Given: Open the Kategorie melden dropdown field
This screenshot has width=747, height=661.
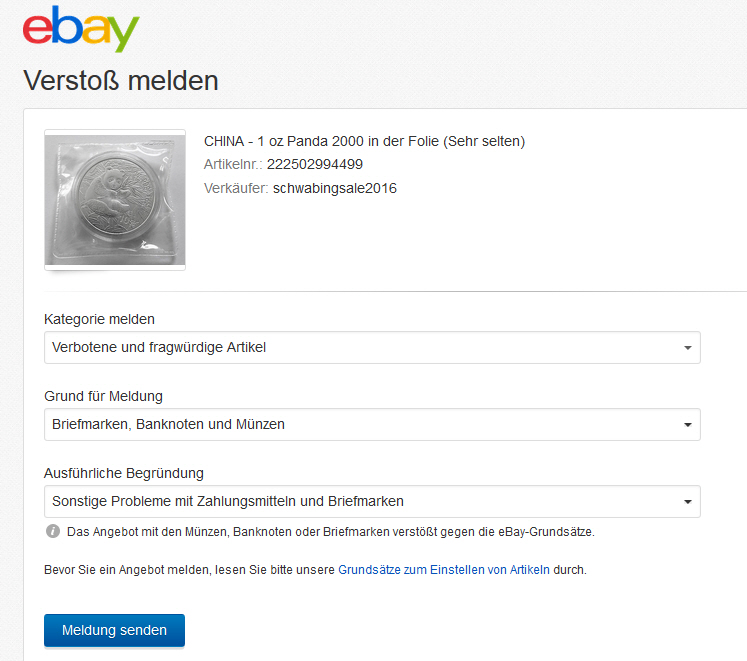Looking at the screenshot, I should tap(372, 347).
